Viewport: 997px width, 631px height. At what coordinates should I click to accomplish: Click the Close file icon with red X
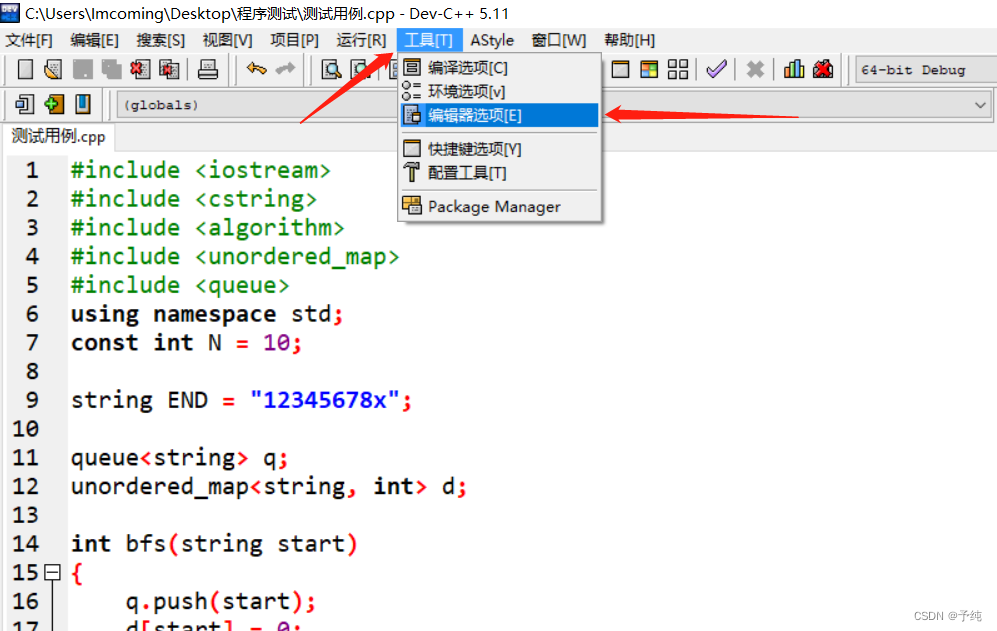[x=140, y=69]
